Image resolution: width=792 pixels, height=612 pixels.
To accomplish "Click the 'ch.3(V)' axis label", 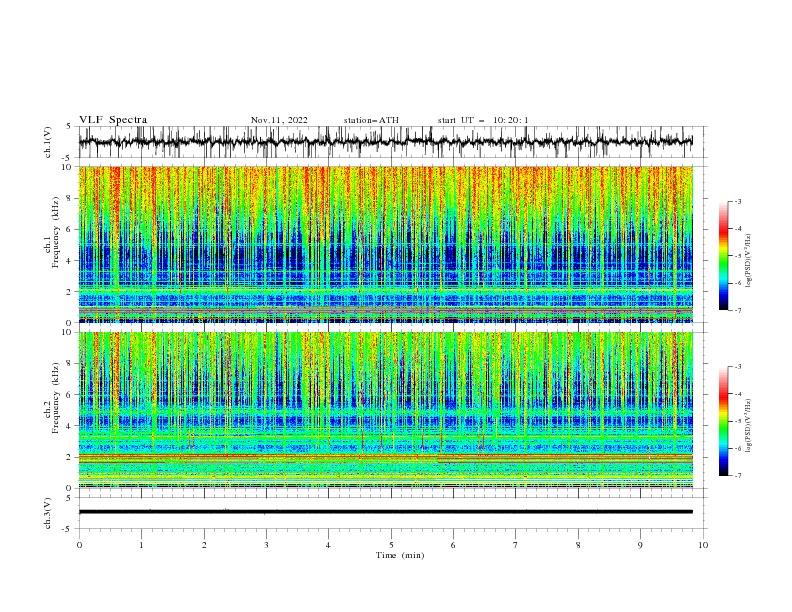I will (48, 513).
